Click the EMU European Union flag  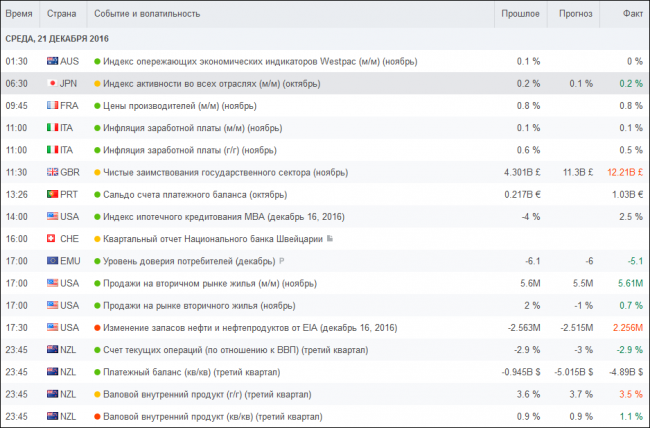click(53, 261)
